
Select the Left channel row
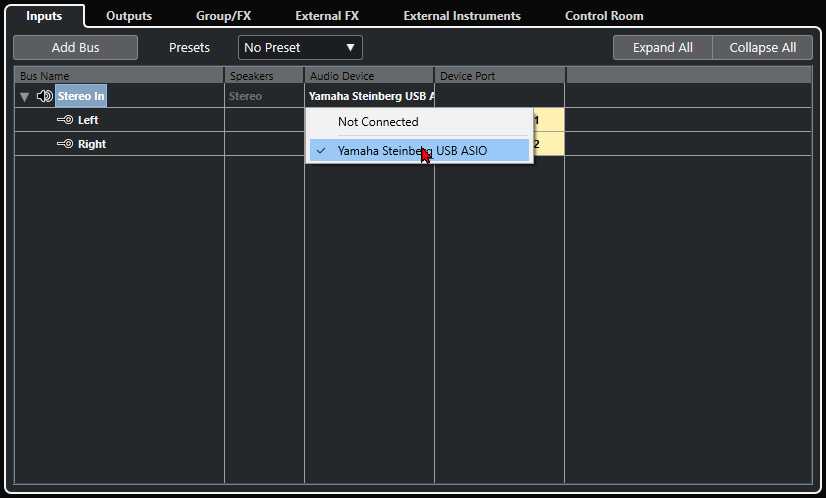(x=88, y=120)
